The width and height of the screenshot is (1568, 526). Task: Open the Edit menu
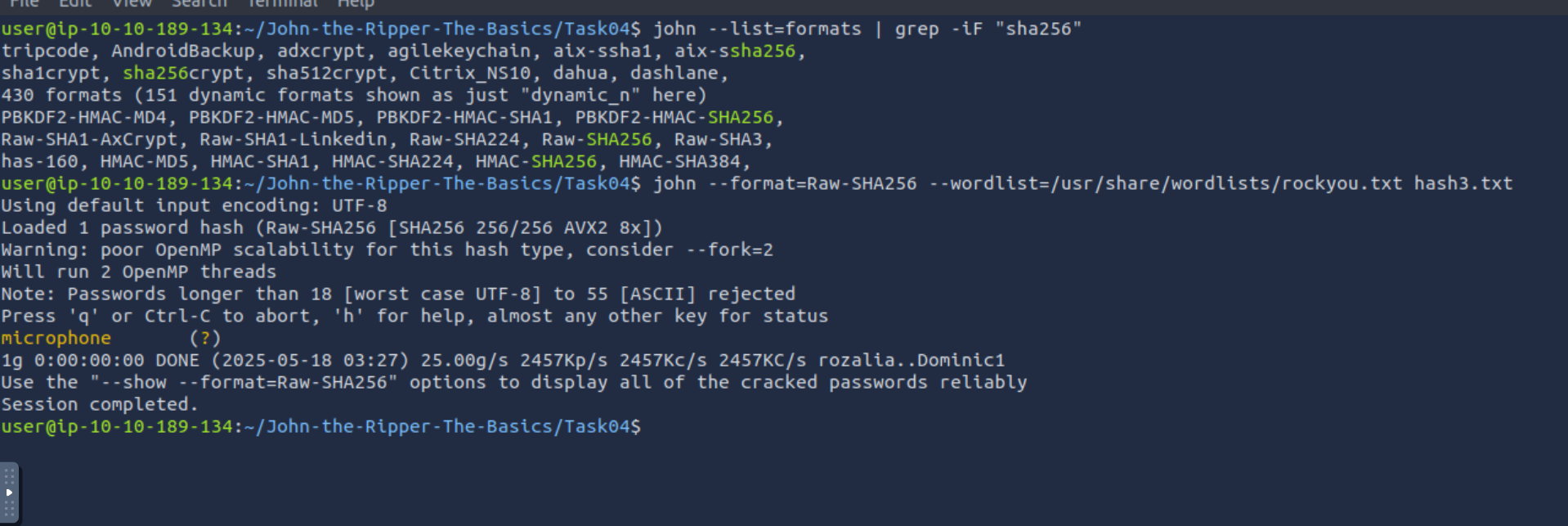point(75,3)
